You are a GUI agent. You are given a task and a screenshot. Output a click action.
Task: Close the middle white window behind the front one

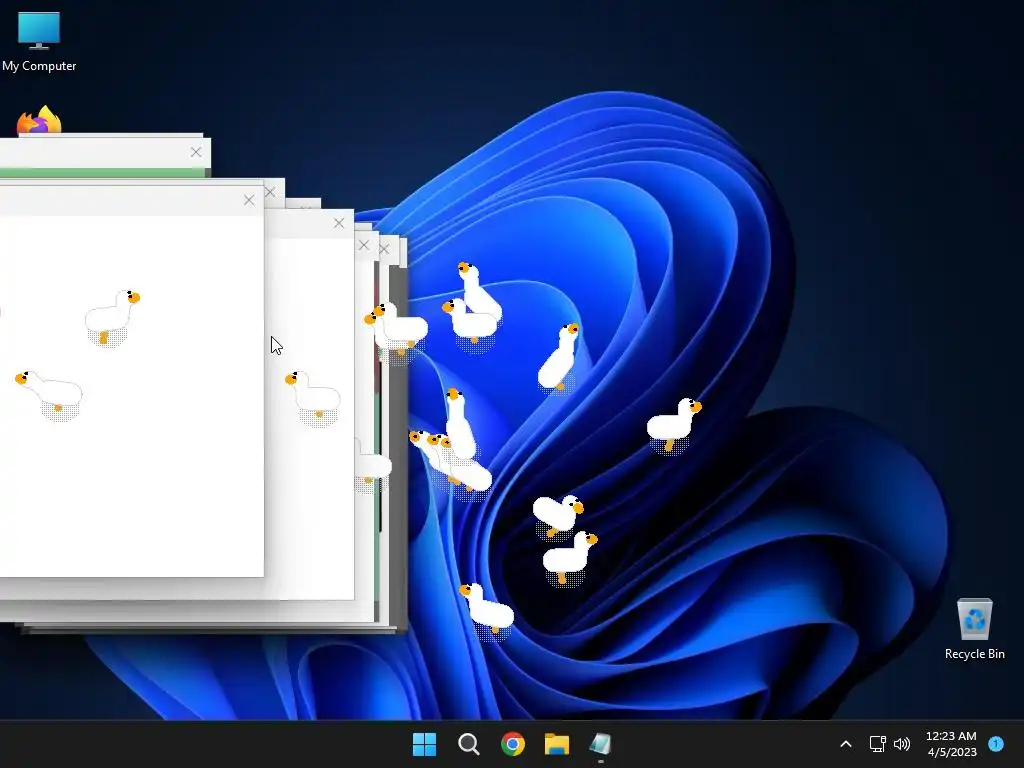[338, 223]
